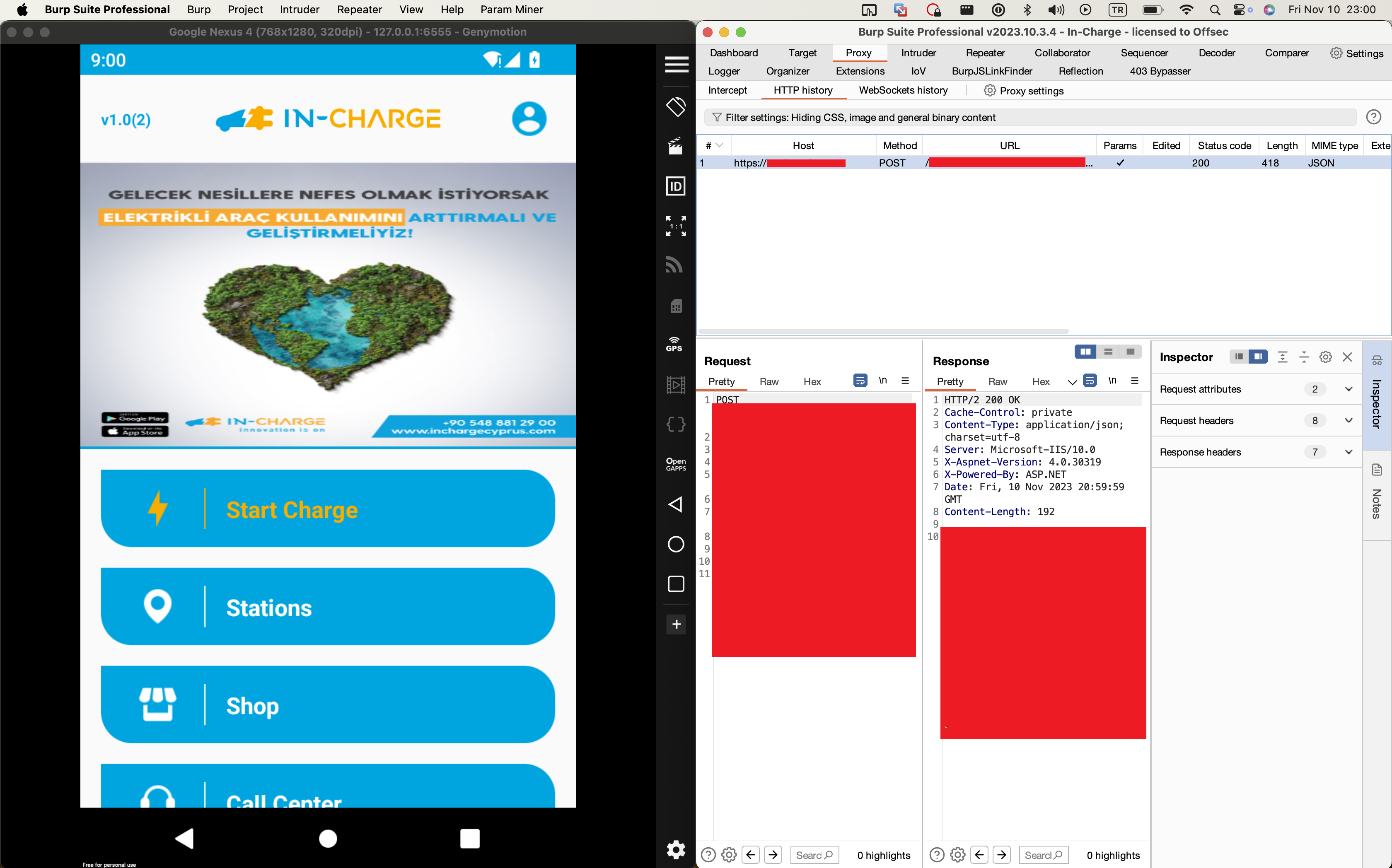
Task: Click the Genymotion pixel perfect 1:1 icon
Action: point(676,226)
